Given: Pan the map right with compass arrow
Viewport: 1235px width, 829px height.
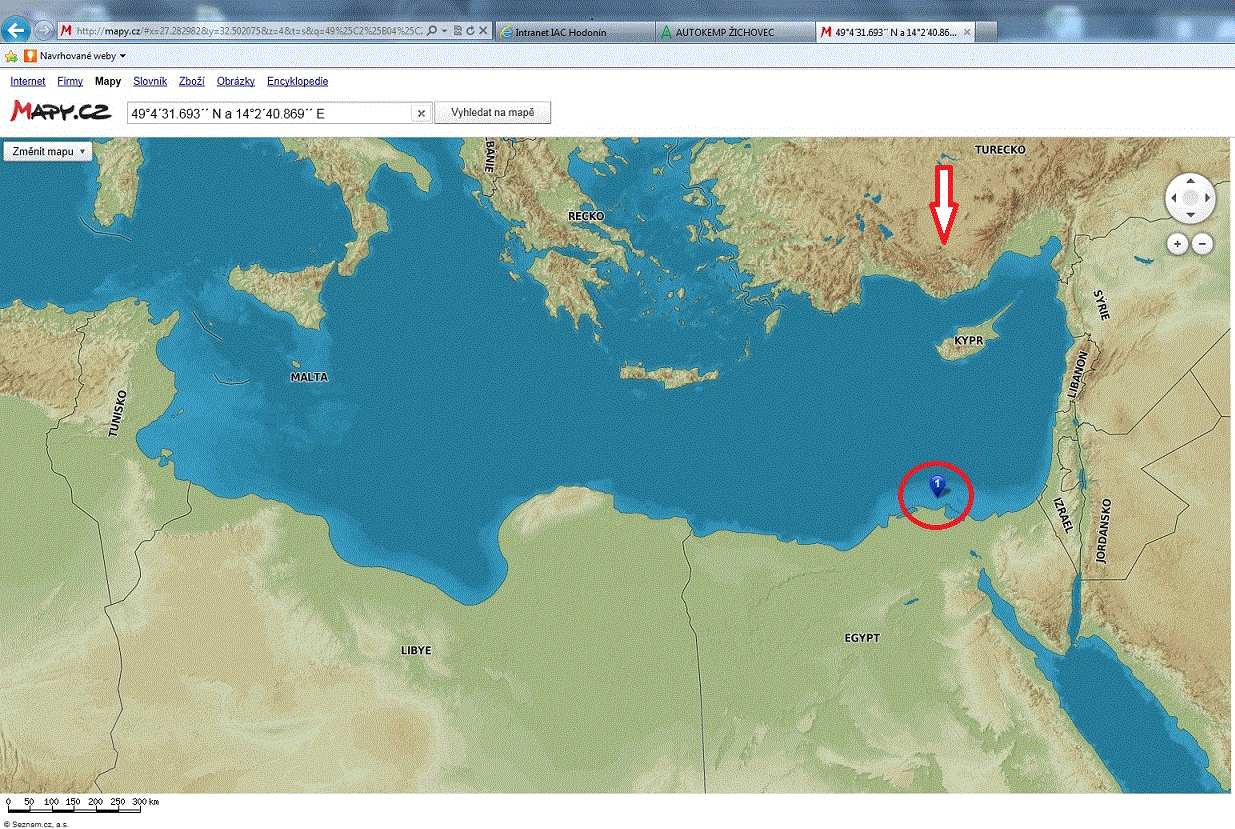Looking at the screenshot, I should (1207, 199).
